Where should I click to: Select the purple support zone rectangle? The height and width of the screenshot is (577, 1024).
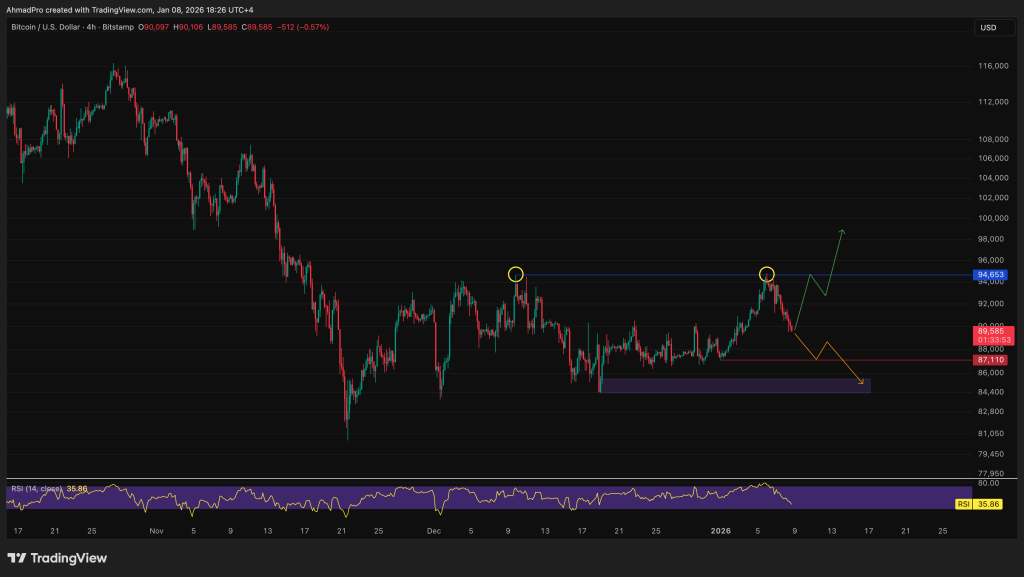click(x=734, y=385)
